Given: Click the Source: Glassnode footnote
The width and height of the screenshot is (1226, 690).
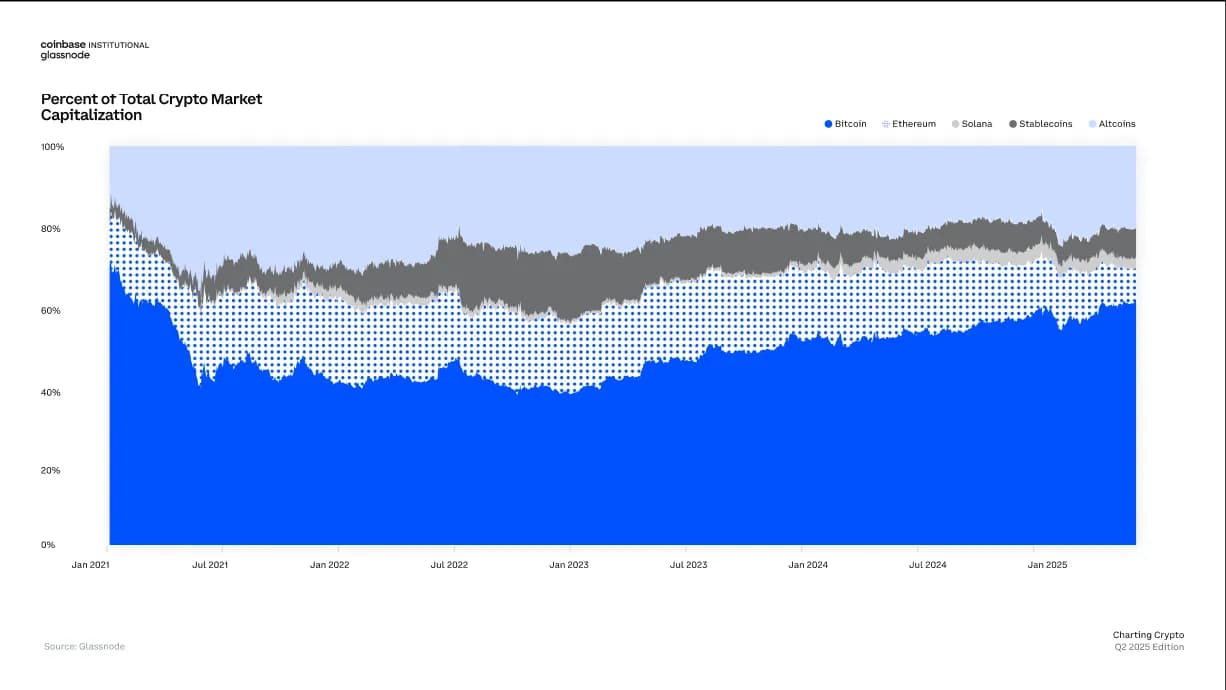Looking at the screenshot, I should point(84,647).
